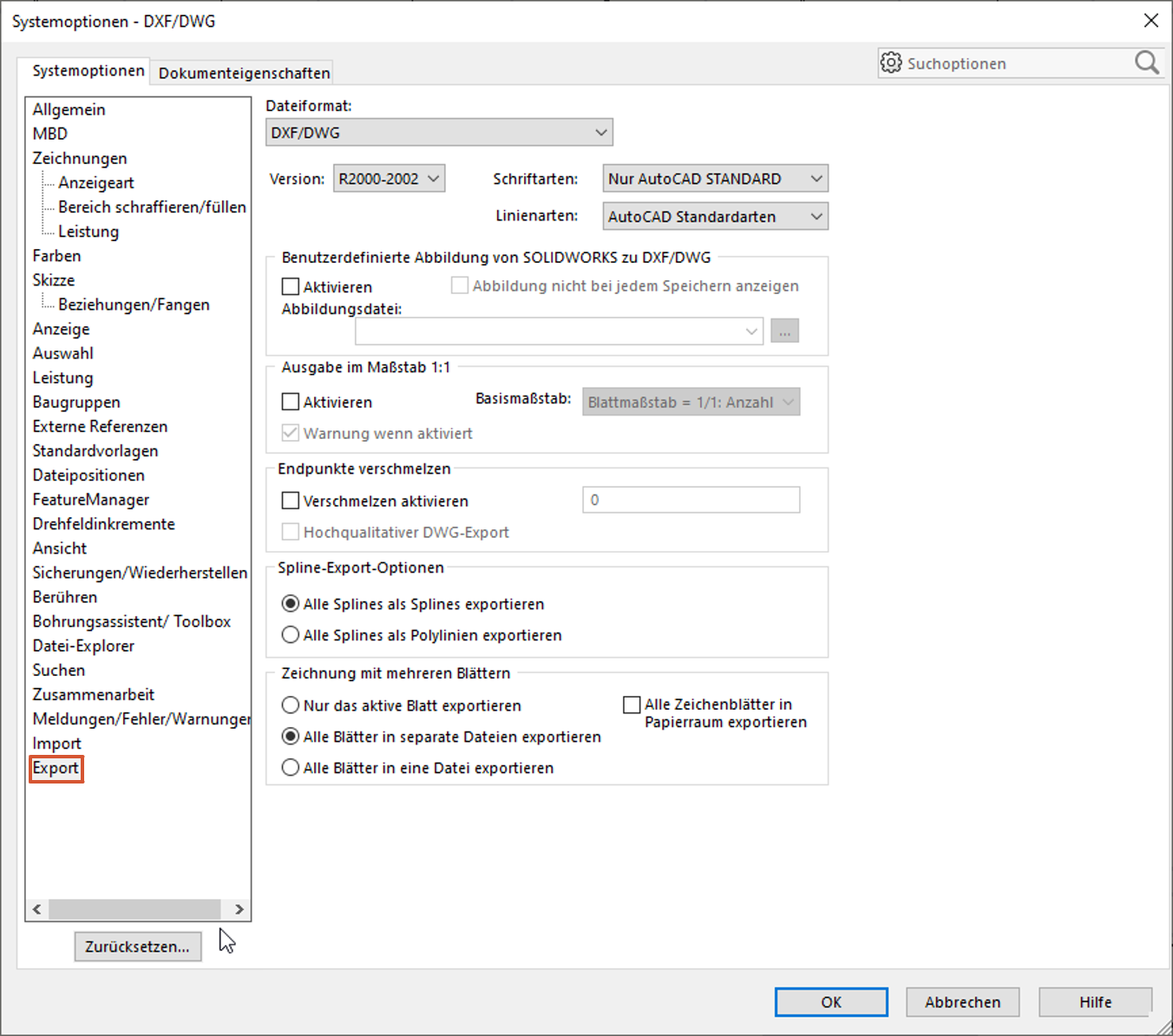Switch to Dokumenteigenschaften tab
The image size is (1173, 1036).
[x=244, y=73]
